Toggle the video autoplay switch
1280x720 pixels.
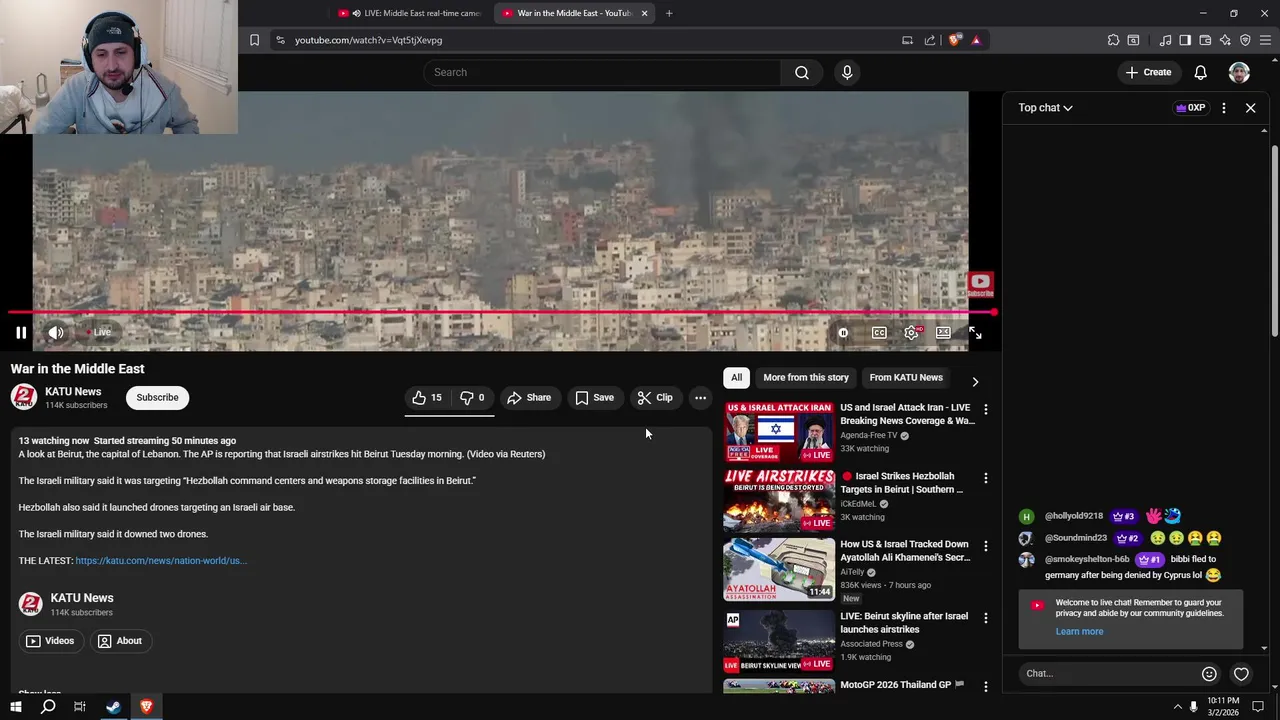pyautogui.click(x=843, y=333)
